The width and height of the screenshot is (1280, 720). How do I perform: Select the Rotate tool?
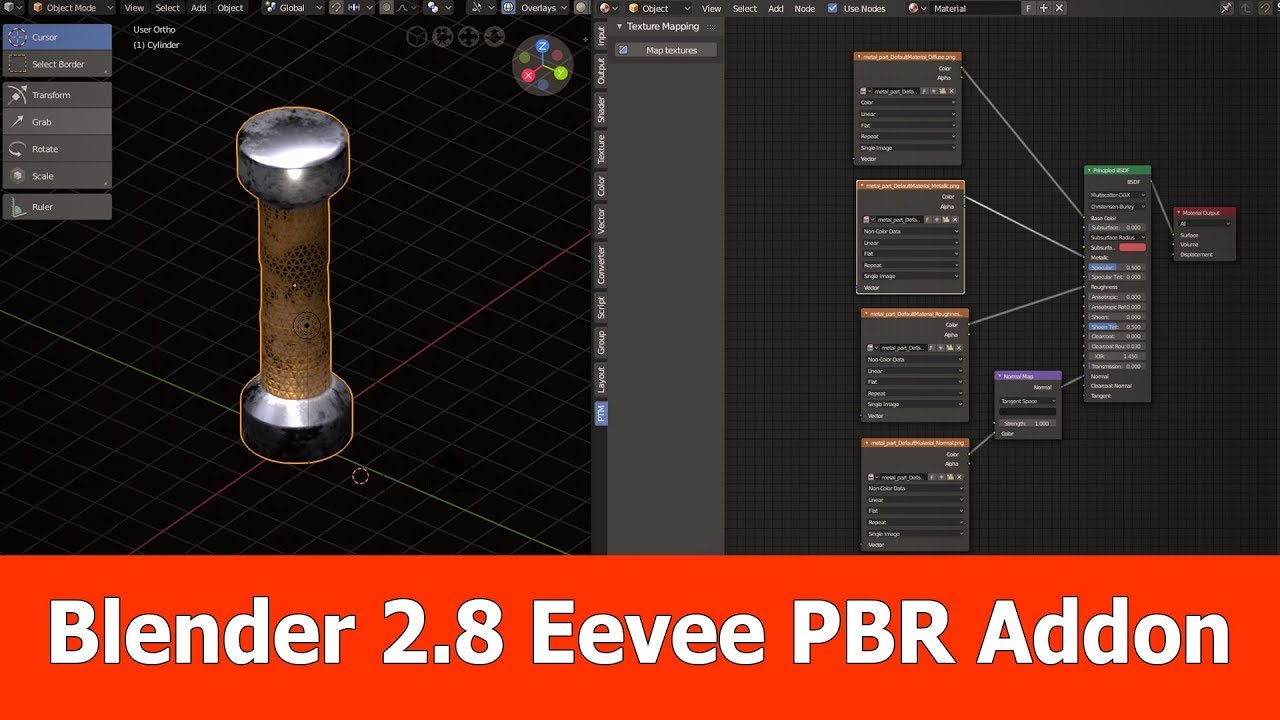[x=57, y=149]
